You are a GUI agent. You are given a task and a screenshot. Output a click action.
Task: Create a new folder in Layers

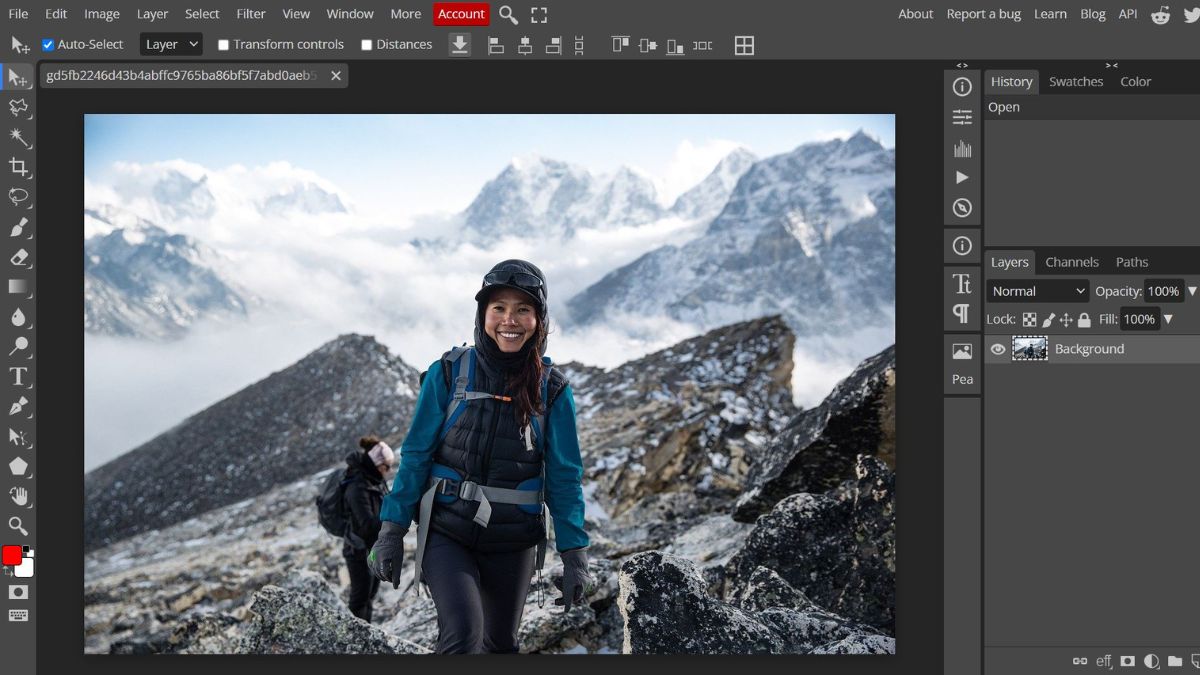1174,661
